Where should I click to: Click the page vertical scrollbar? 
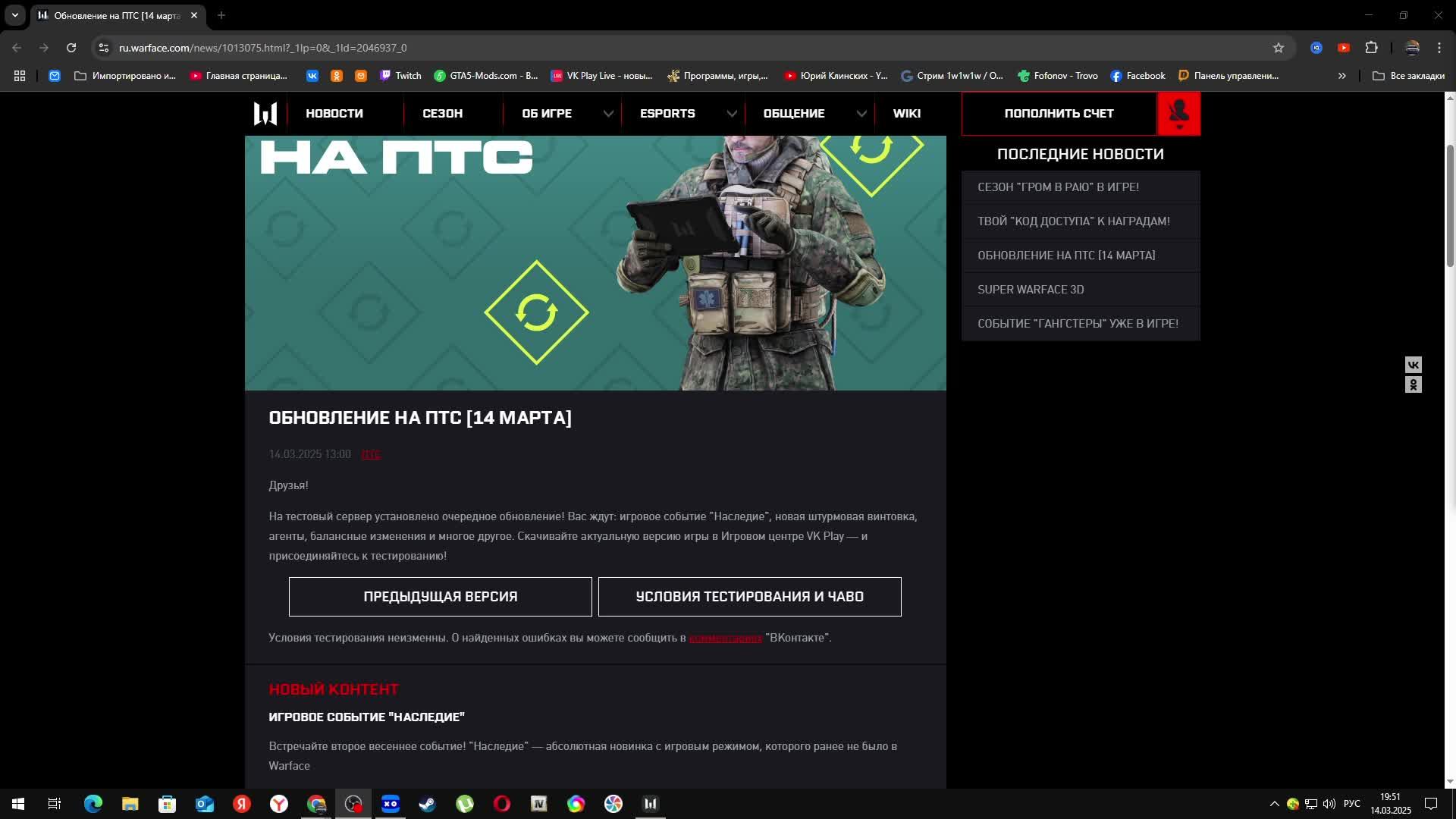tap(1450, 205)
